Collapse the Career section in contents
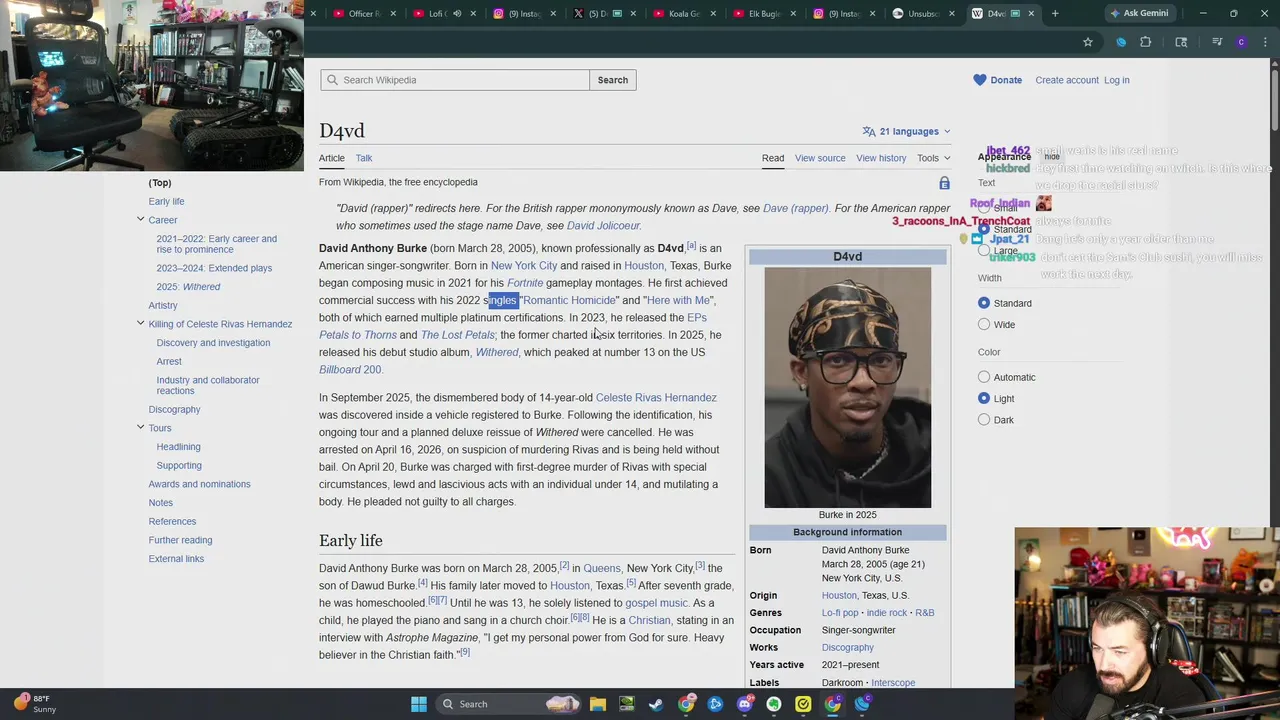1280x720 pixels. tap(141, 219)
